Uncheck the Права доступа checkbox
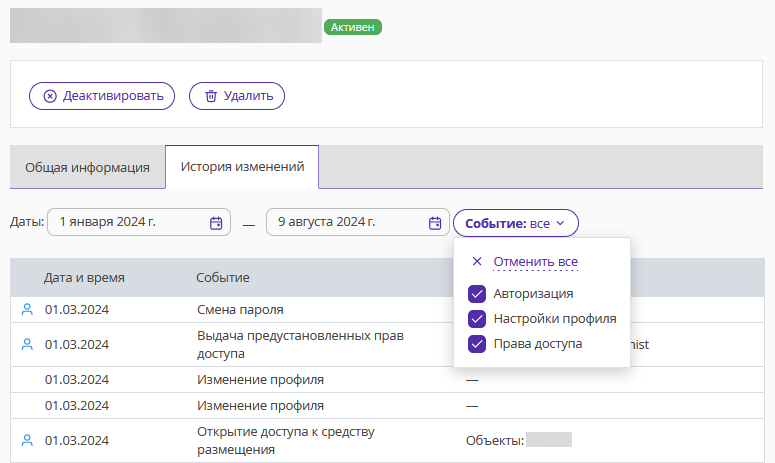Viewport: 775px width, 463px height. 477,344
